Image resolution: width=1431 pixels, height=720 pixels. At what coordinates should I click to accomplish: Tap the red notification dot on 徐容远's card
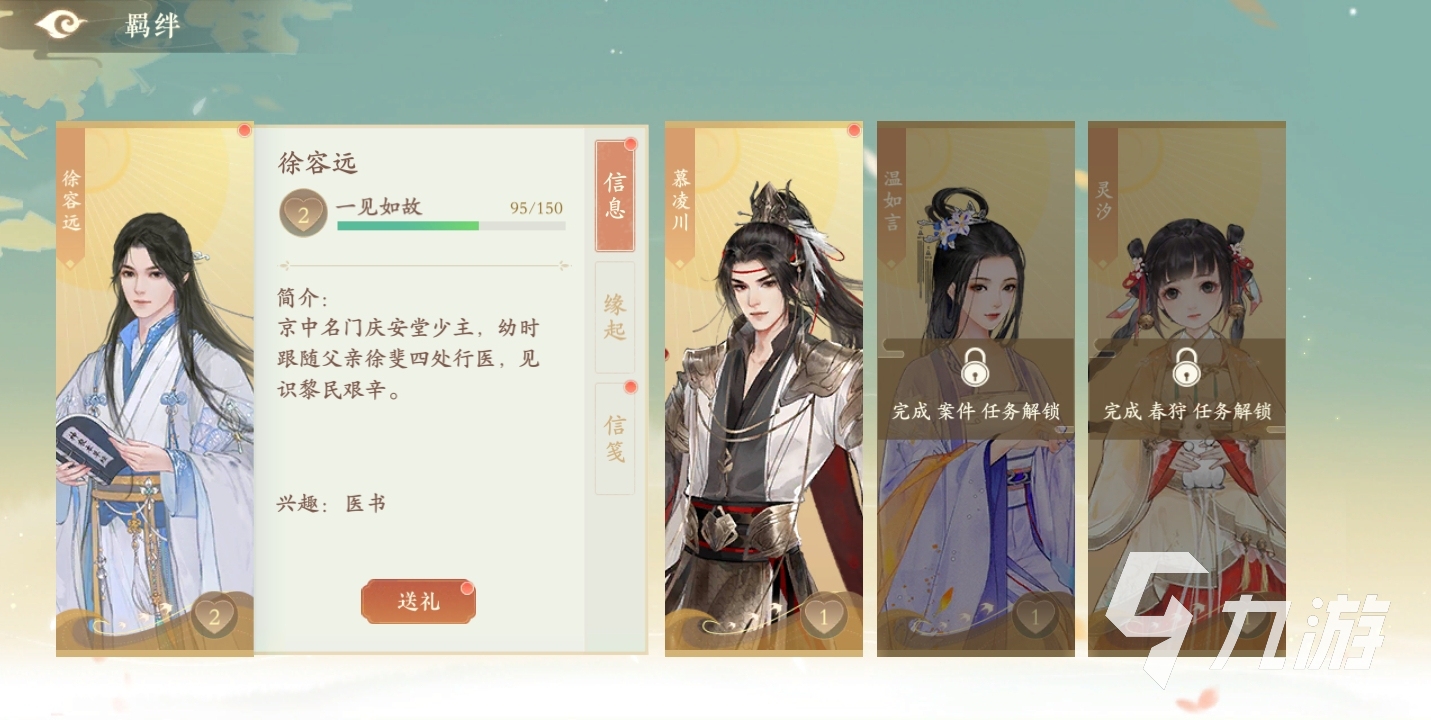[244, 131]
